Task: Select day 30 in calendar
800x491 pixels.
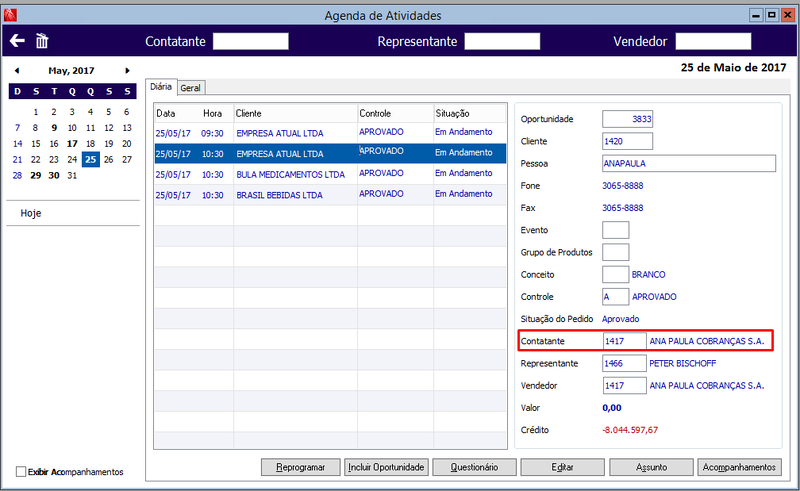Action: [x=54, y=175]
